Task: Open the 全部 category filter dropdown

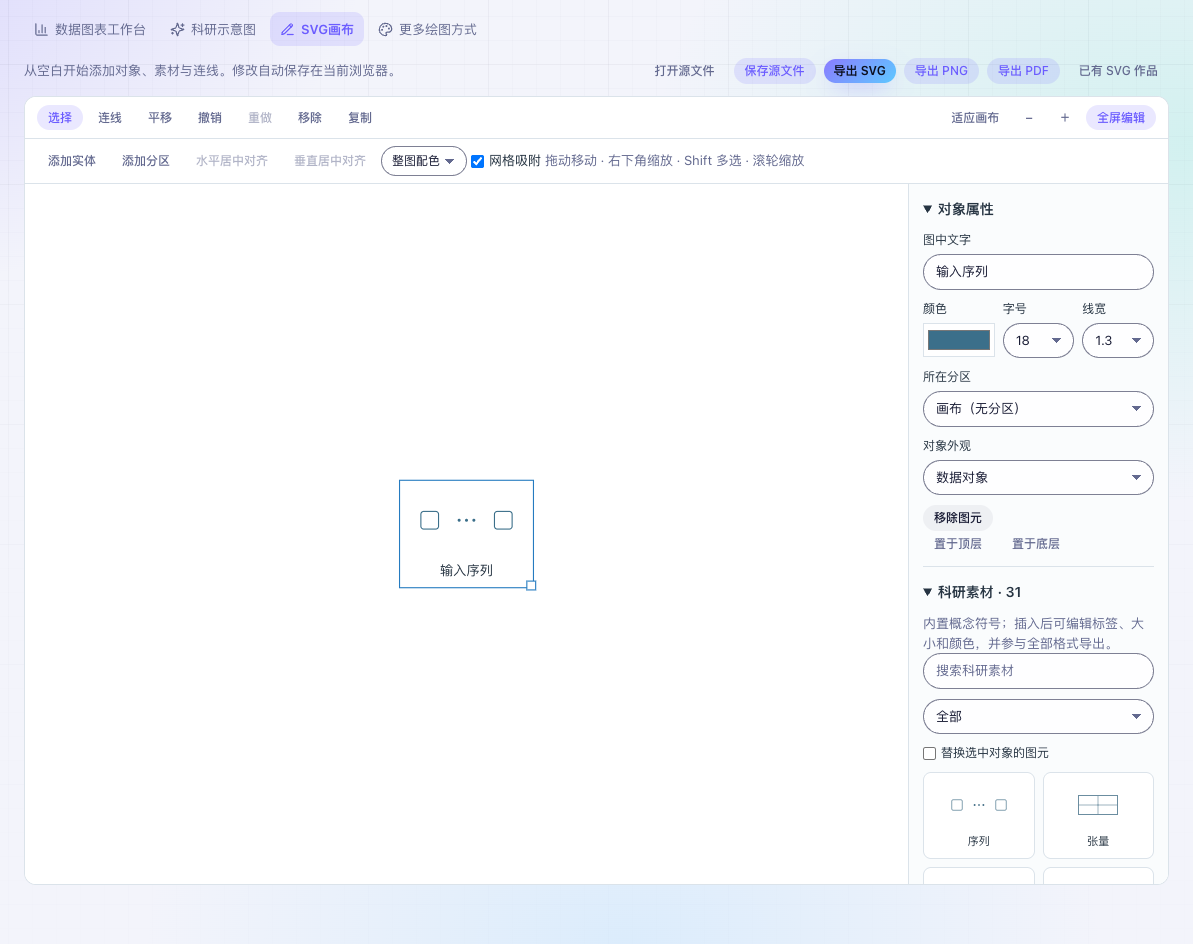Action: click(1039, 717)
